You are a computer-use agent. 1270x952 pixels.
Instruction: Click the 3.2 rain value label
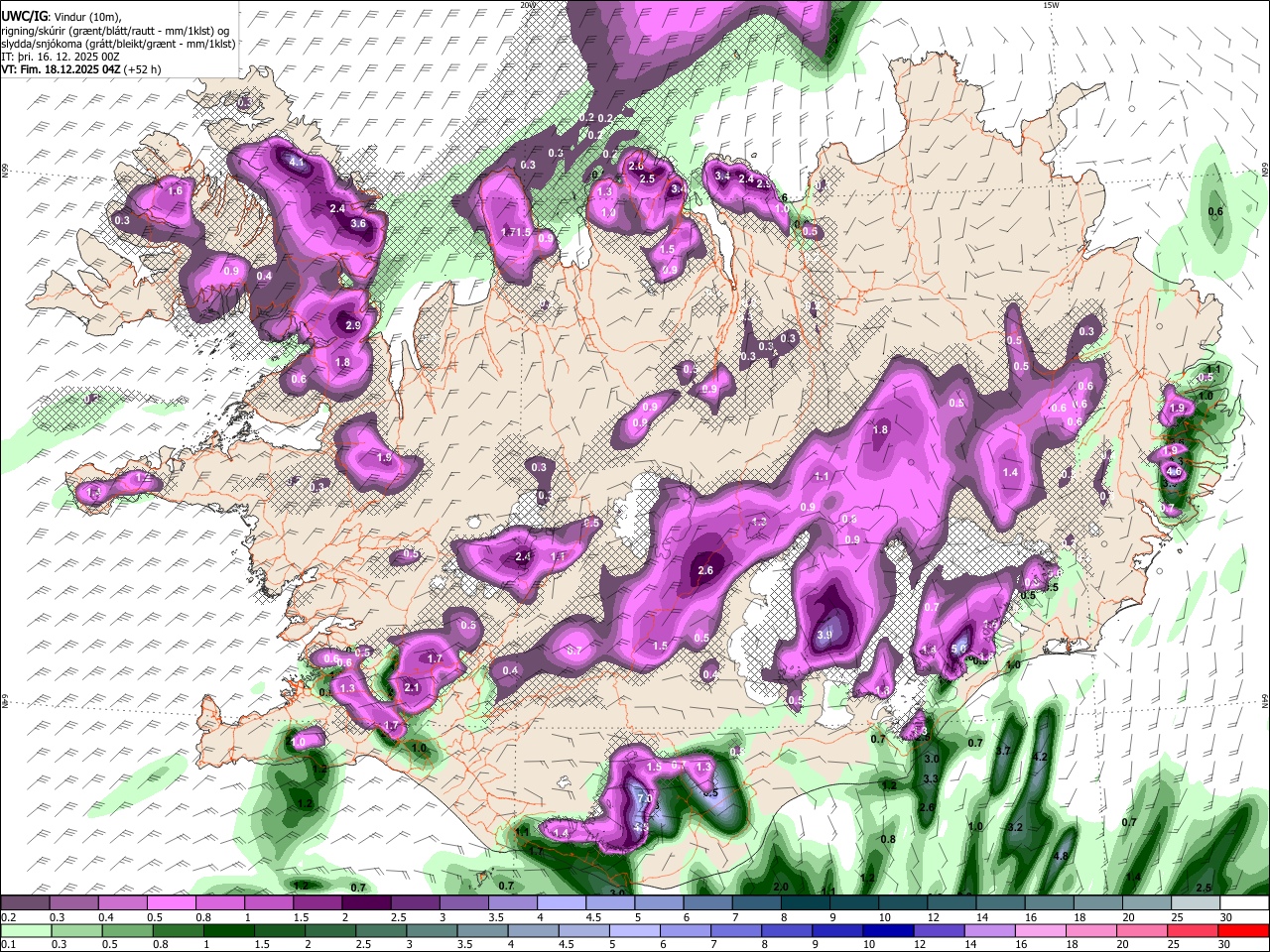[x=1015, y=827]
